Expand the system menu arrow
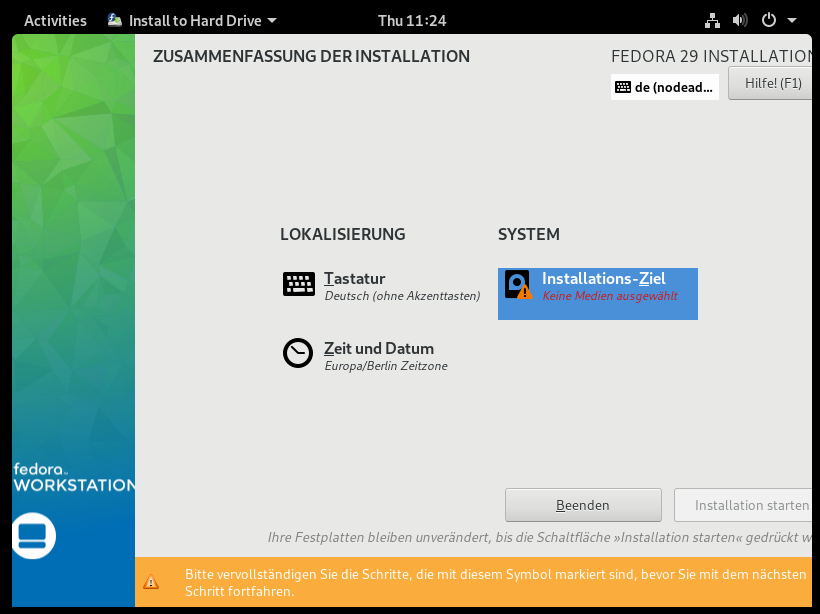Screen dimensions: 820x614 (x=792, y=20)
